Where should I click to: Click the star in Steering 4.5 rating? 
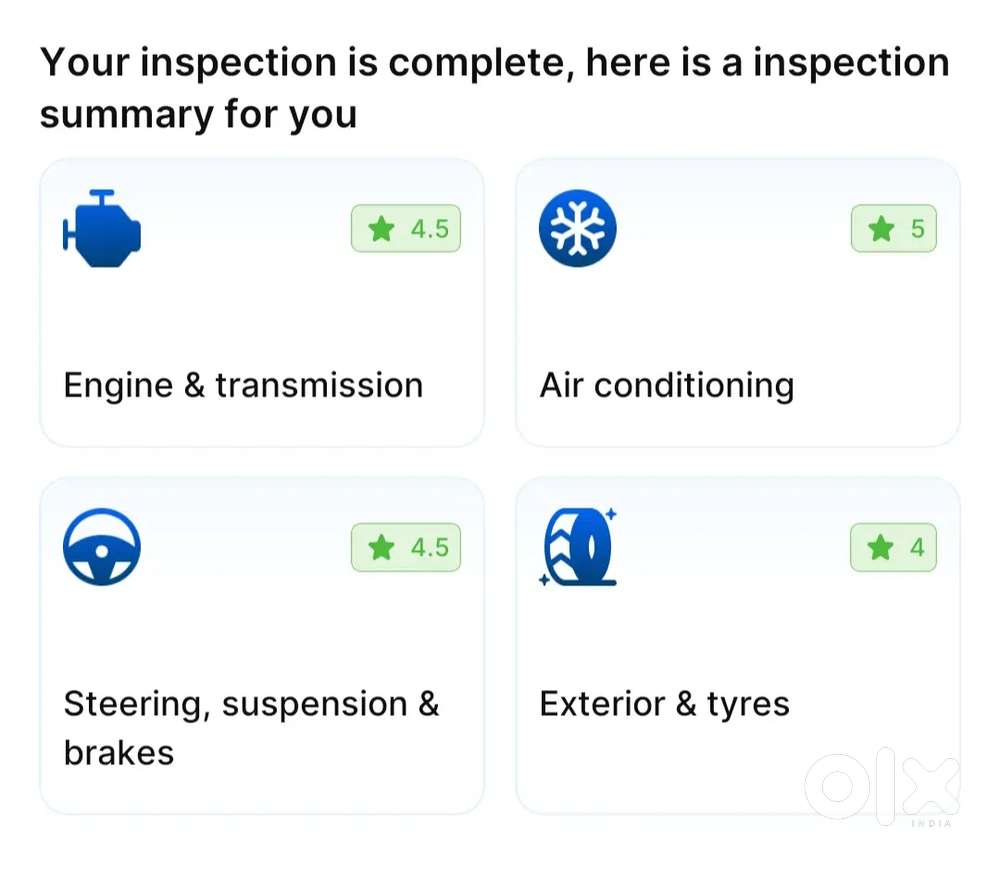[381, 548]
